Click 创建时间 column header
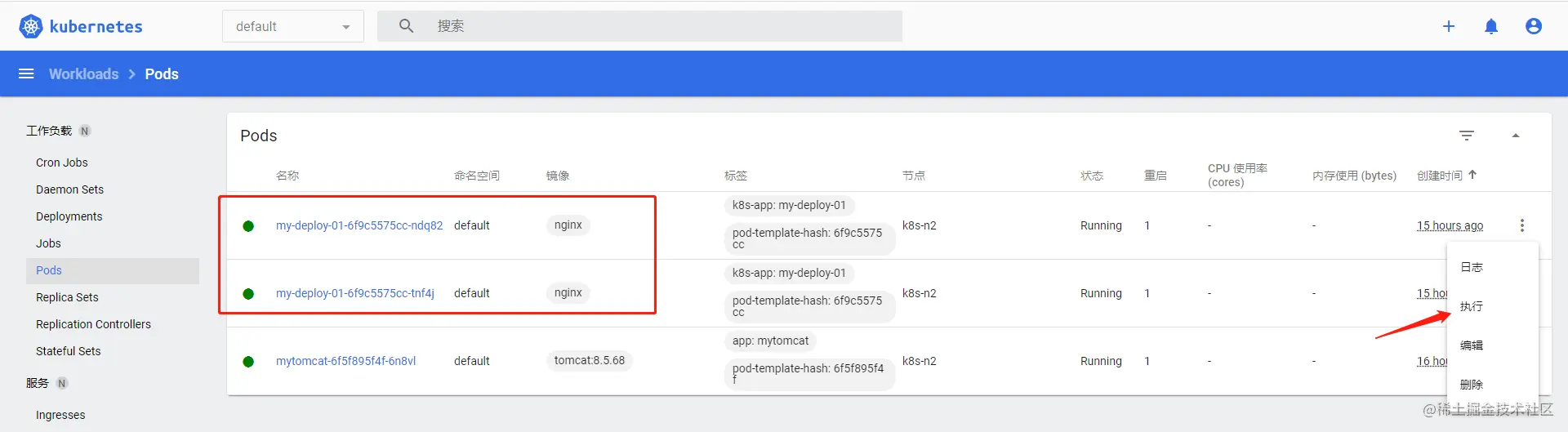This screenshot has height=432, width=1568. pos(1440,176)
